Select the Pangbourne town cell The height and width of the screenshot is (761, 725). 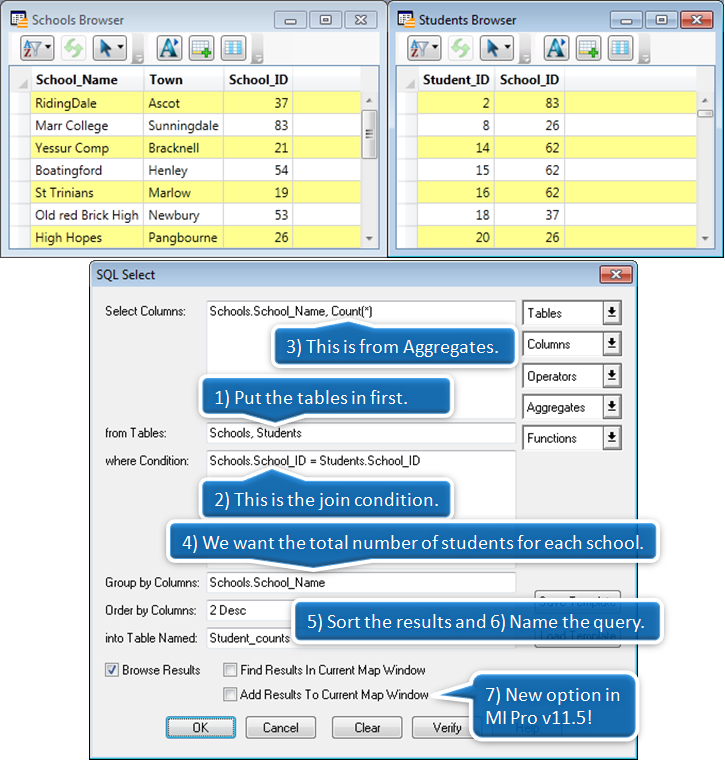183,237
